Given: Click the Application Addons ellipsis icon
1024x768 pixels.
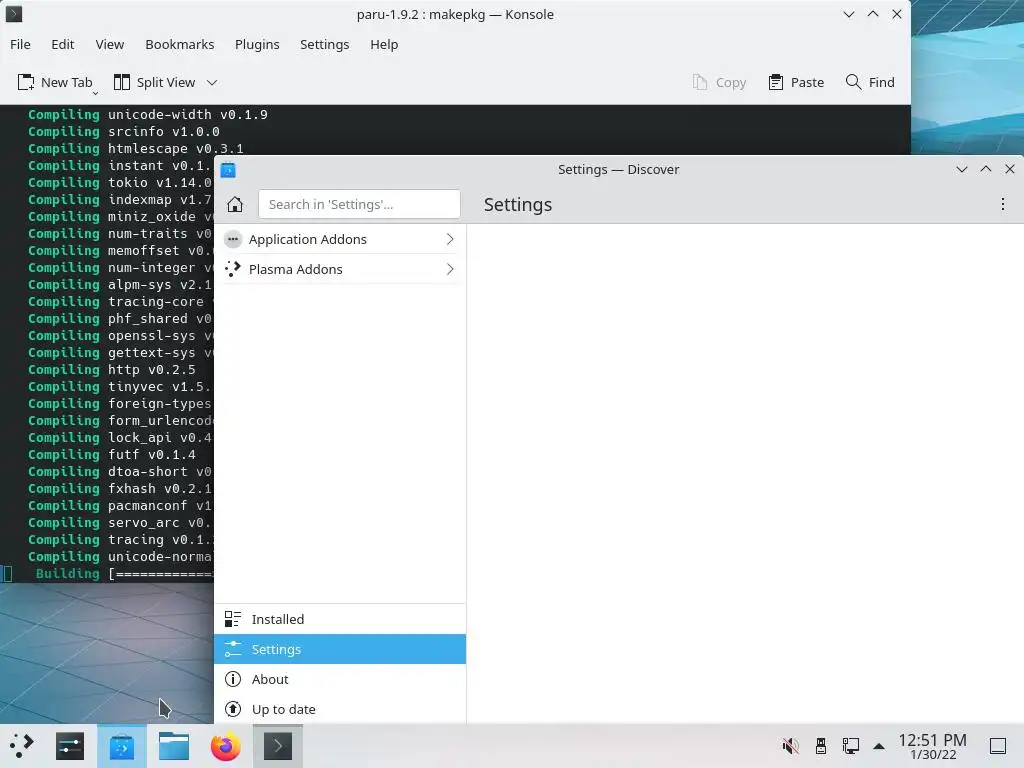Looking at the screenshot, I should coord(233,240).
